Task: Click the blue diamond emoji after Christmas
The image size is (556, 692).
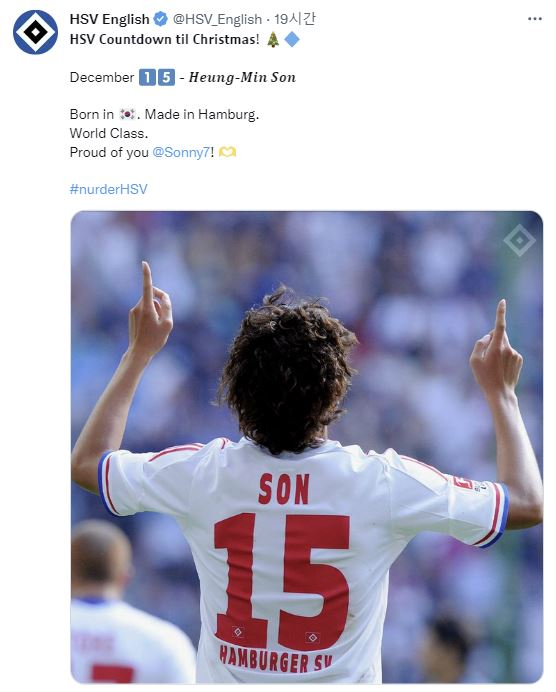Action: (292, 40)
